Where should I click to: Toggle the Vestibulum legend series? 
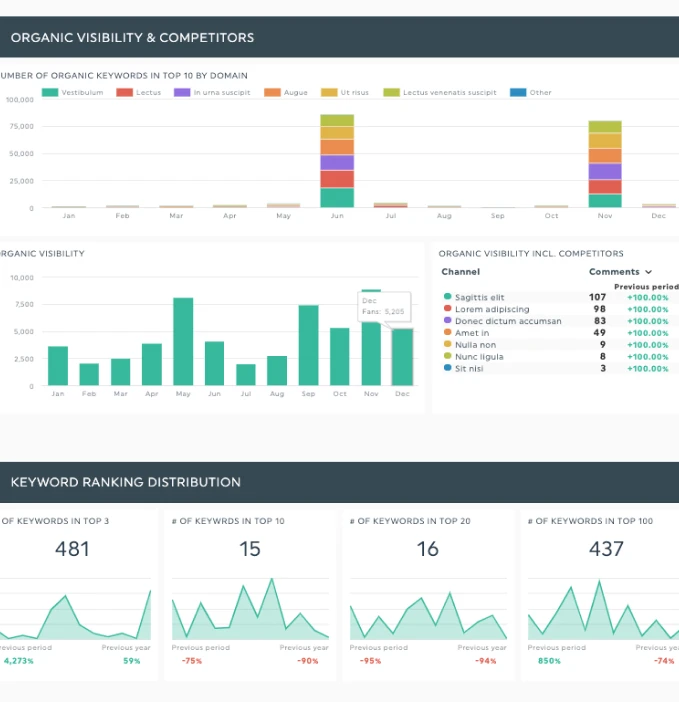coord(73,93)
